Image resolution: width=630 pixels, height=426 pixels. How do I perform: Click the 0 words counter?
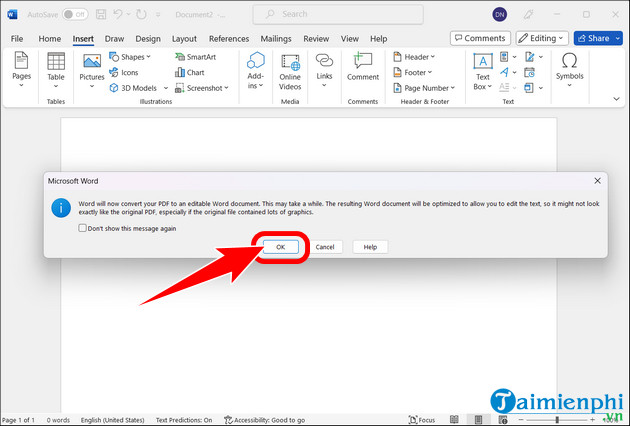tap(58, 420)
